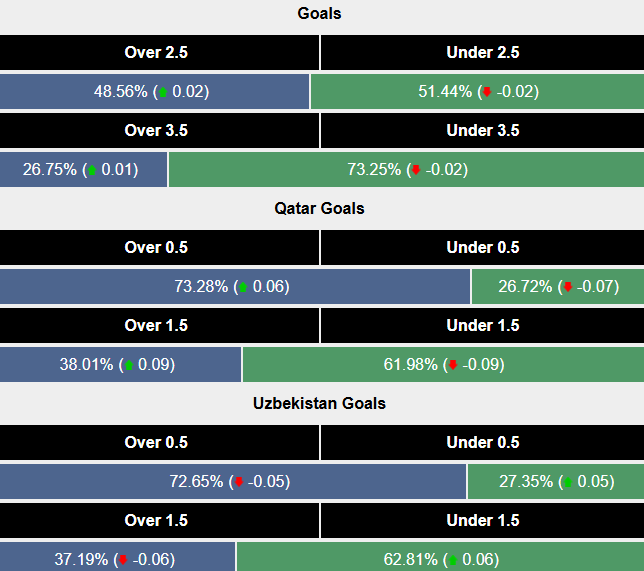Click red down arrow in 37.19% bar
644x571 pixels.
[x=124, y=560]
